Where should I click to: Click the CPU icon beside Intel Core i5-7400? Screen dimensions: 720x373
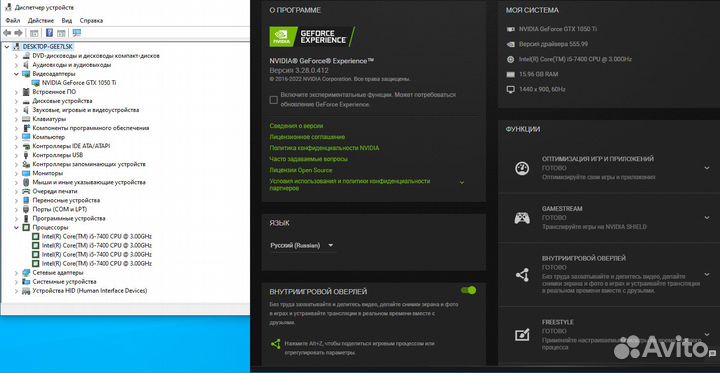click(x=510, y=59)
